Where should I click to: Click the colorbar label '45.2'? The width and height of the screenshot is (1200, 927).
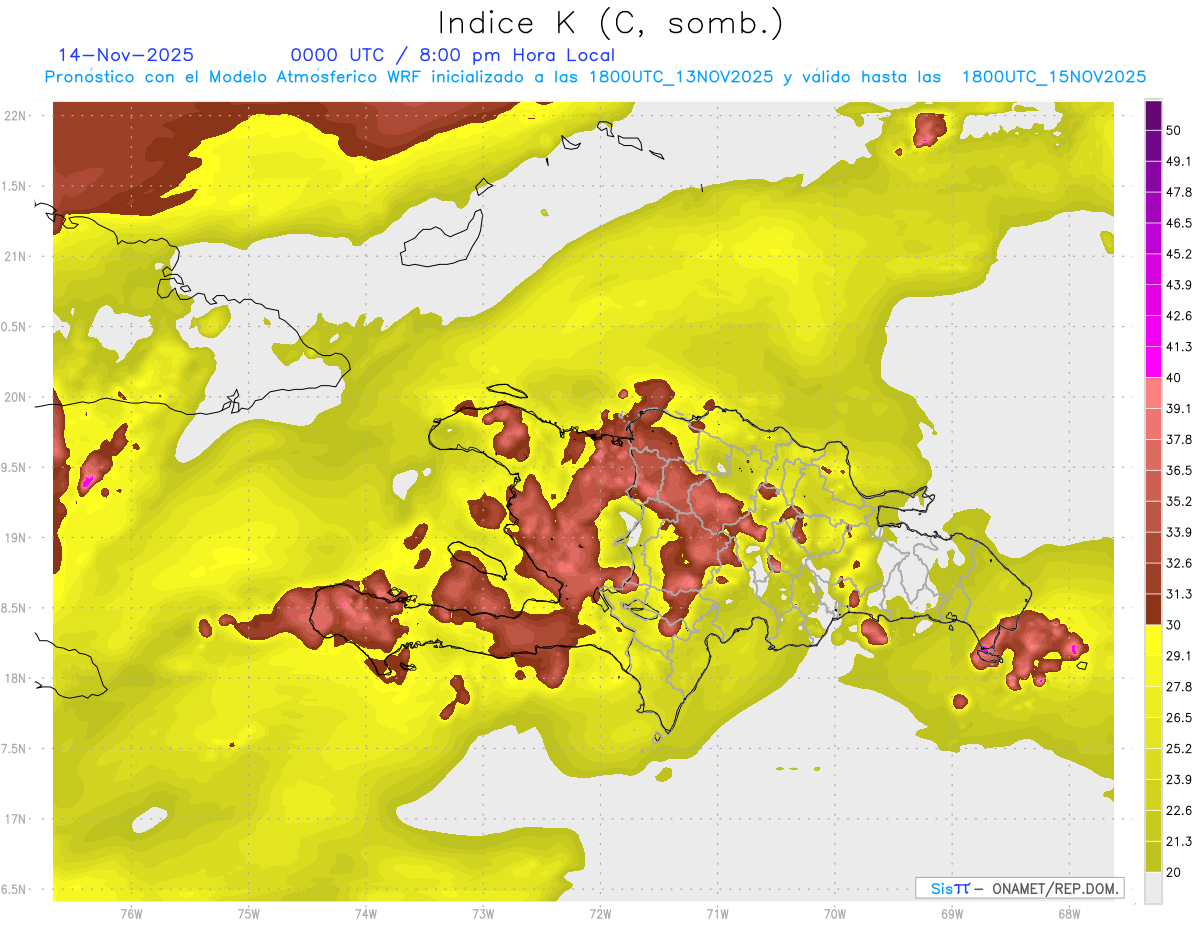pyautogui.click(x=1179, y=254)
